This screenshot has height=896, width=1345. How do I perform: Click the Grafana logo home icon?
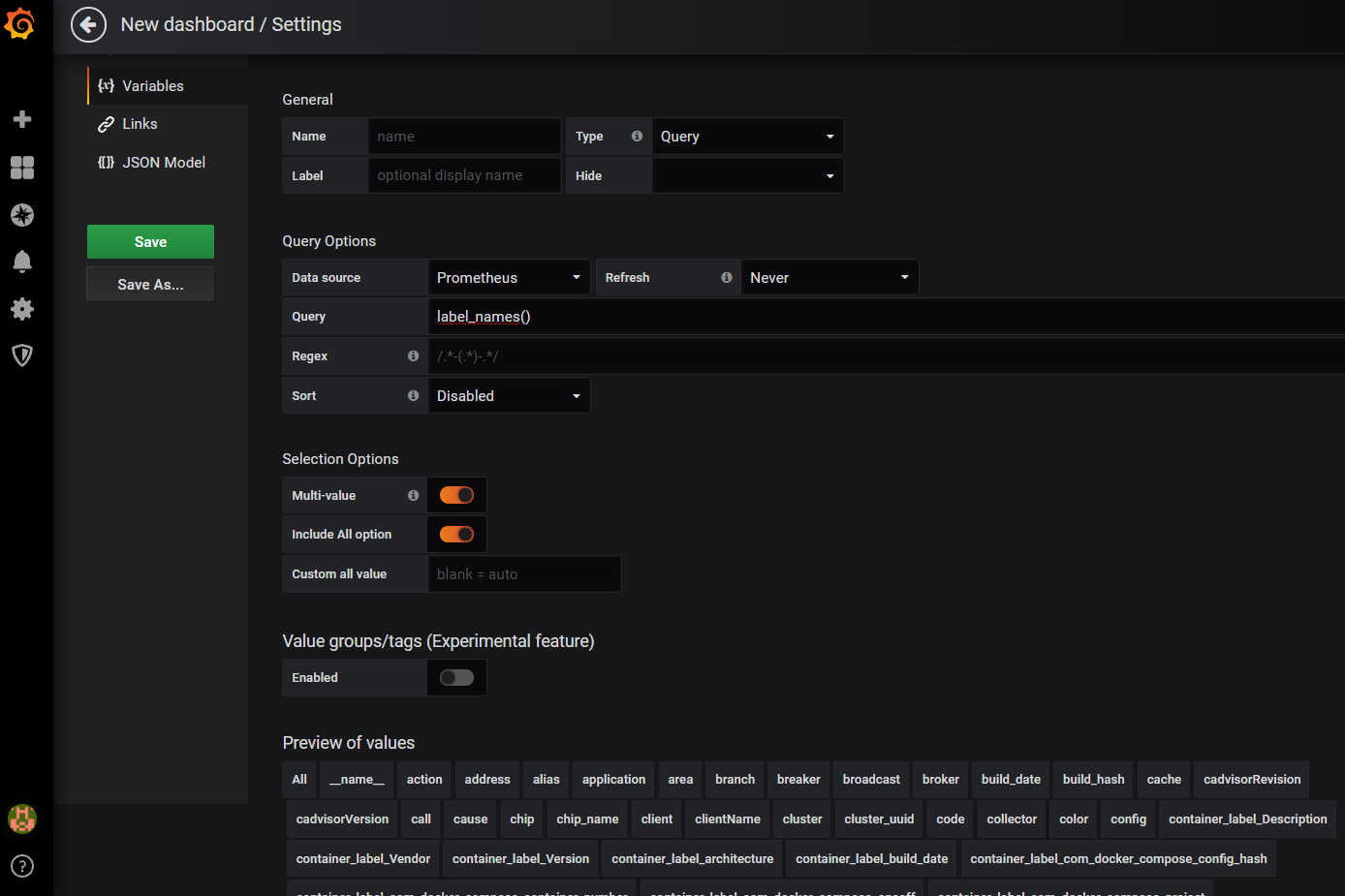tap(20, 23)
